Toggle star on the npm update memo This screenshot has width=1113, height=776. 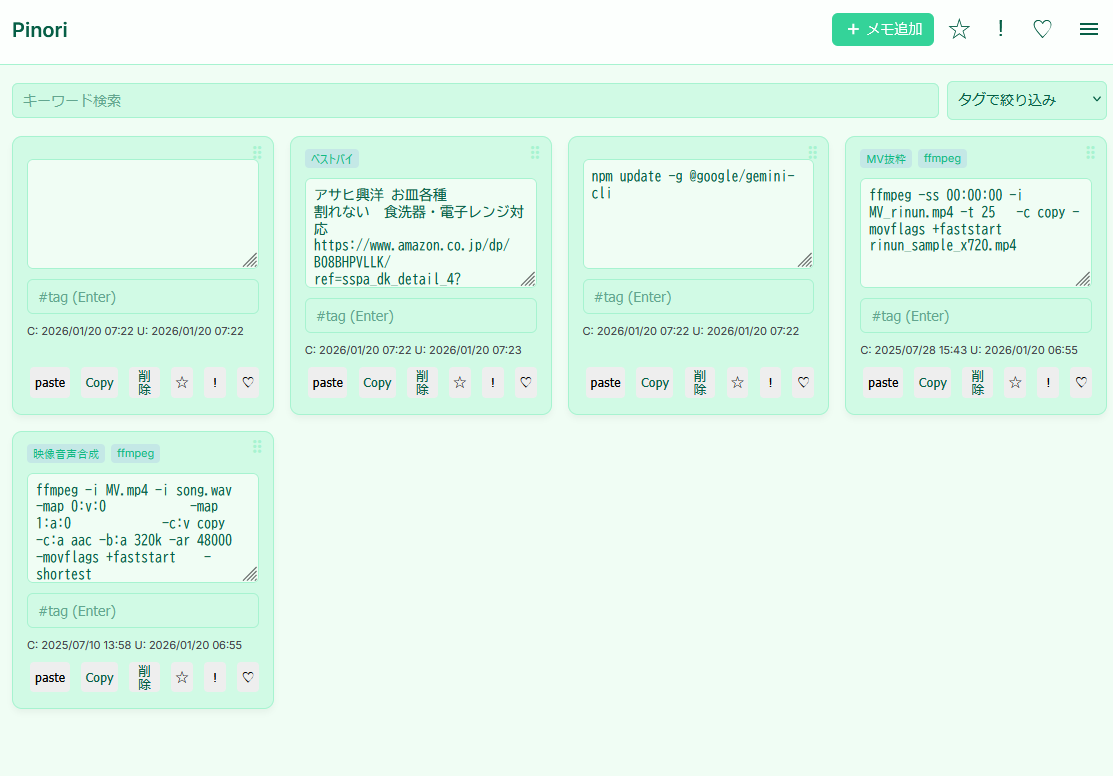pyautogui.click(x=737, y=382)
